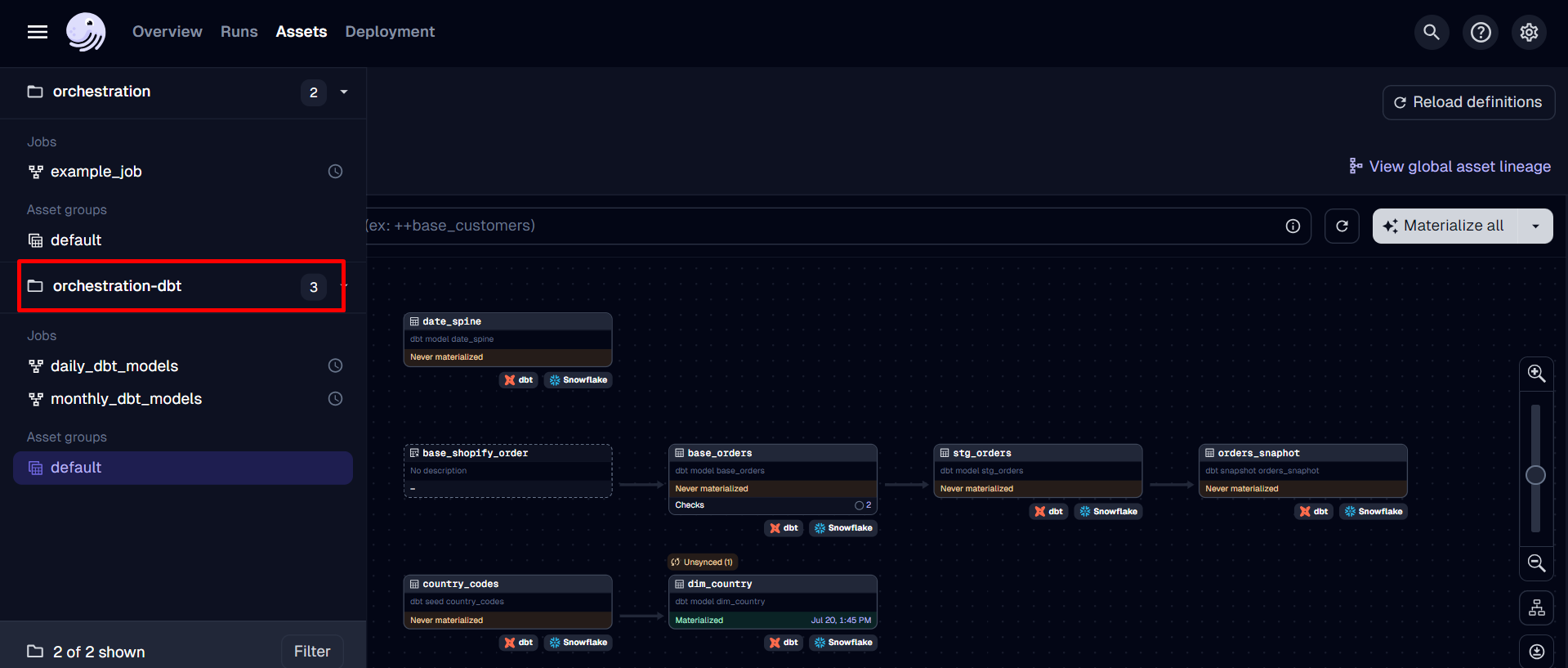Open the help question mark icon
This screenshot has height=668, width=1568.
[1480, 32]
